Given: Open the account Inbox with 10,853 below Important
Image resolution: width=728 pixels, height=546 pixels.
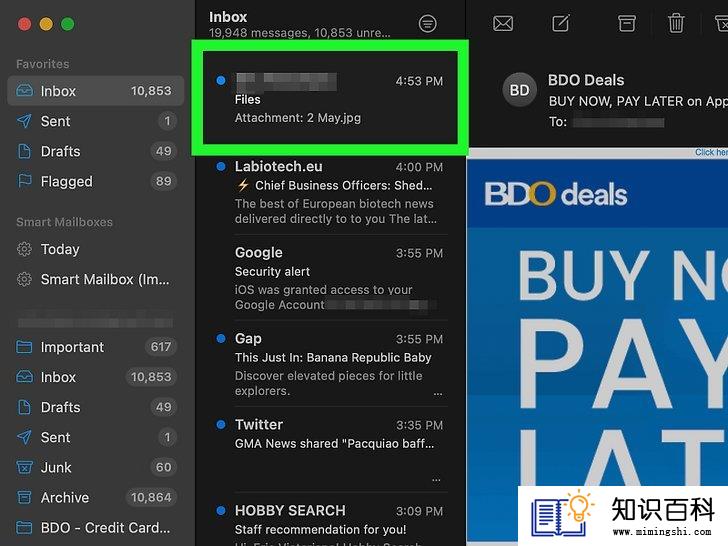Looking at the screenshot, I should pyautogui.click(x=96, y=377).
